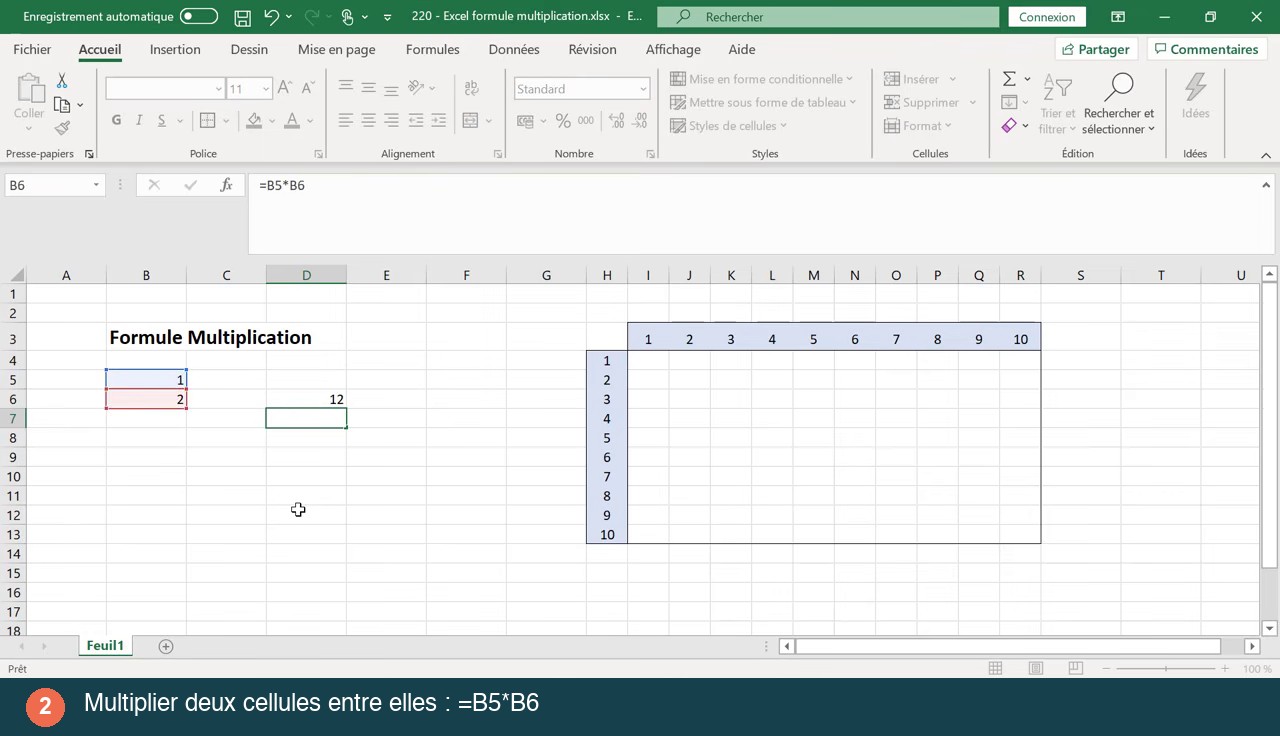
Task: Click the Connexion button
Action: 1047,17
